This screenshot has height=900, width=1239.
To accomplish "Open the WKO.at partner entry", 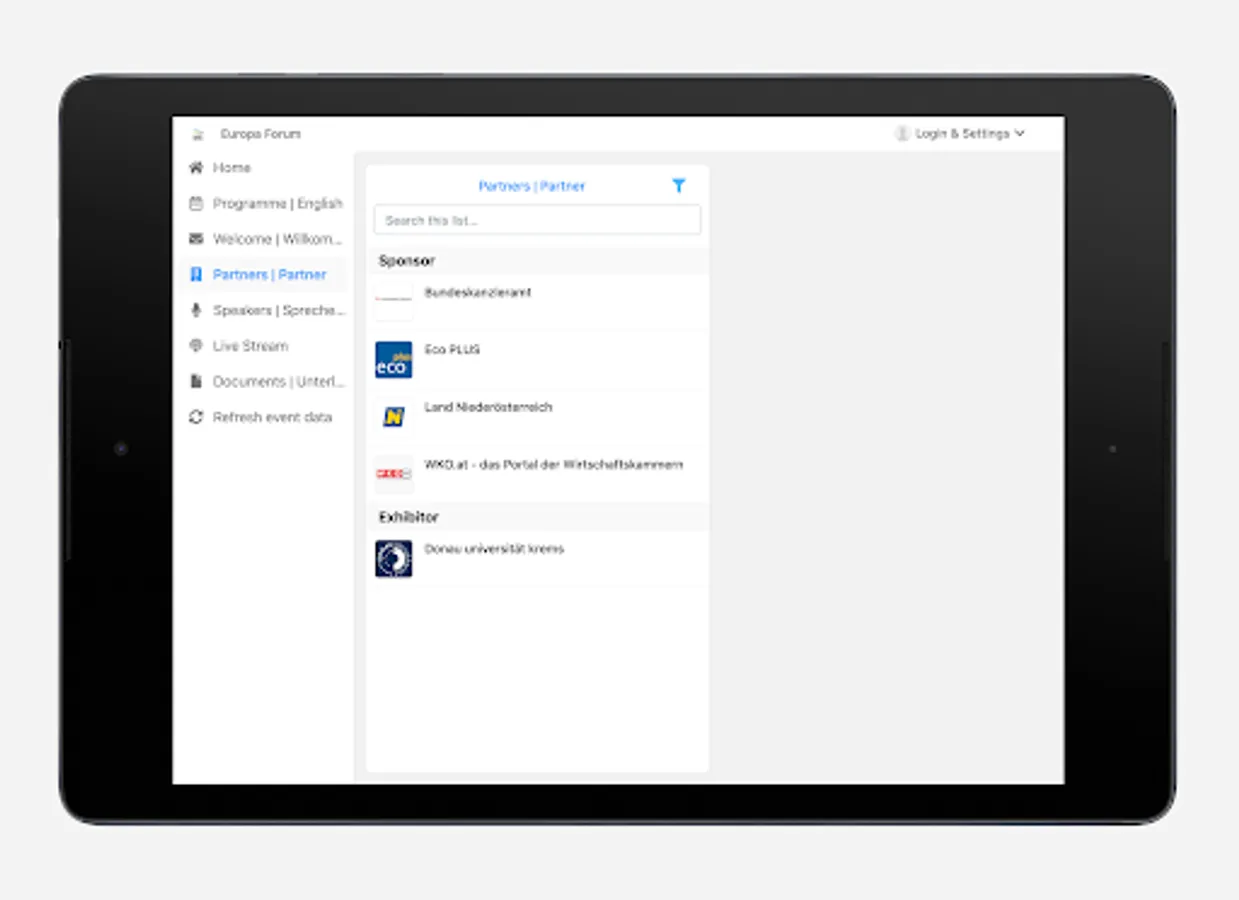I will pyautogui.click(x=535, y=464).
